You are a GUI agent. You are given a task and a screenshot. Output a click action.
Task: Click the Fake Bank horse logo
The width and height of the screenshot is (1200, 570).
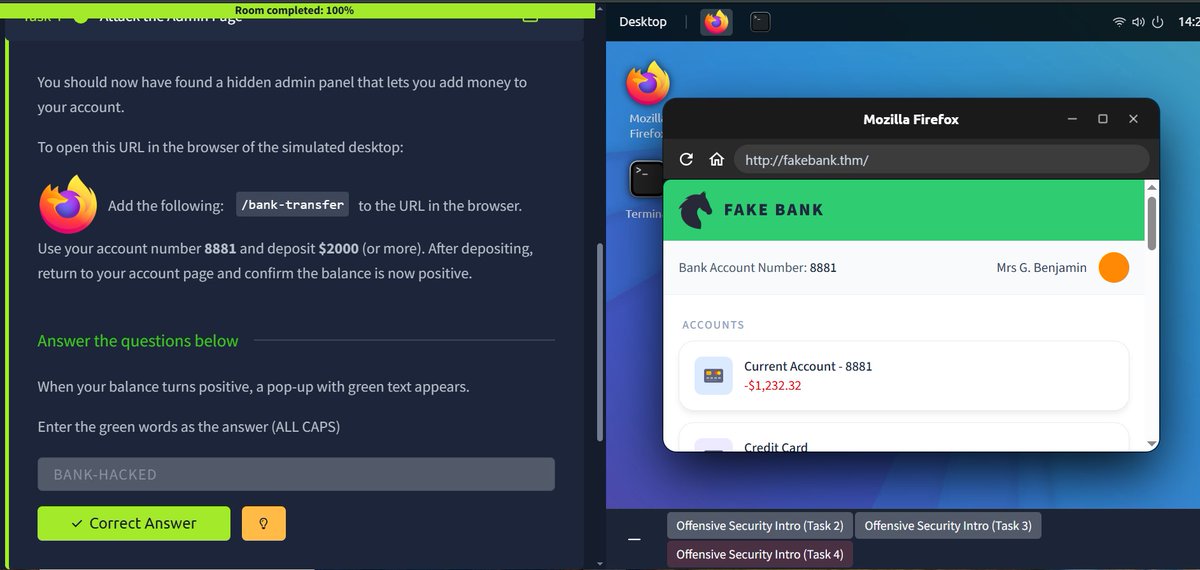[696, 210]
